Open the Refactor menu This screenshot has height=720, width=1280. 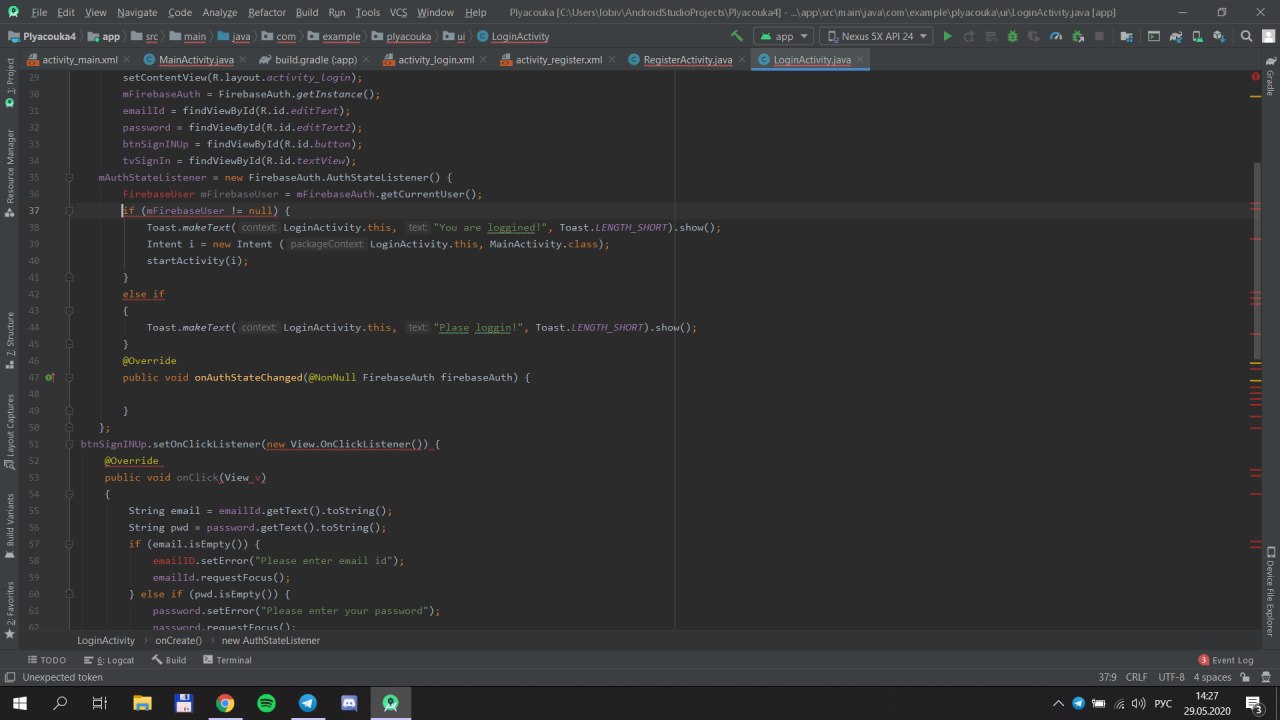[266, 12]
